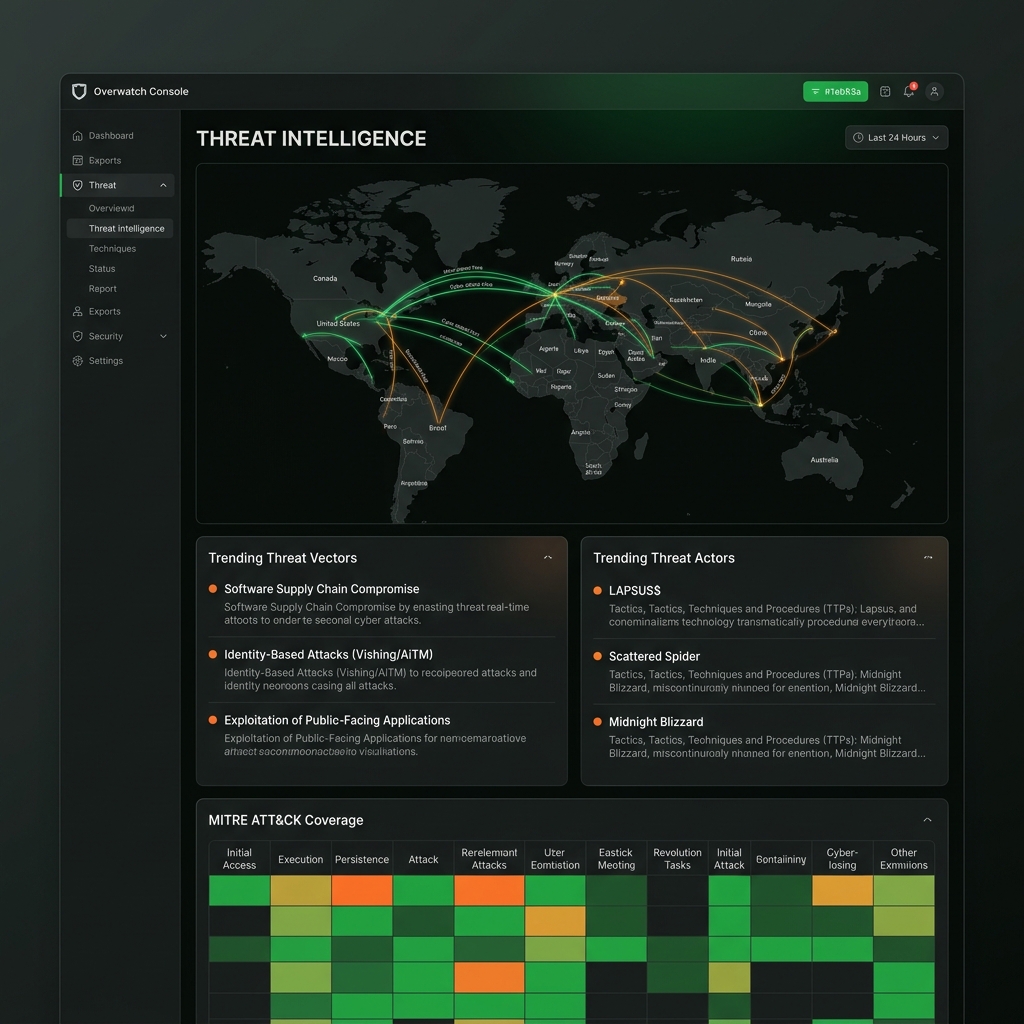Click orange cell in Persistence first row
Image resolution: width=1024 pixels, height=1024 pixels.
[x=362, y=891]
